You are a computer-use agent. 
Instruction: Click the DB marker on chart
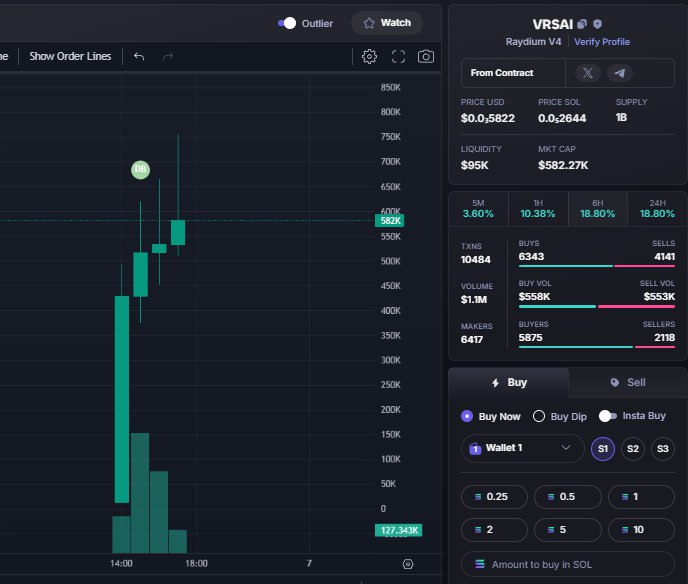click(140, 169)
